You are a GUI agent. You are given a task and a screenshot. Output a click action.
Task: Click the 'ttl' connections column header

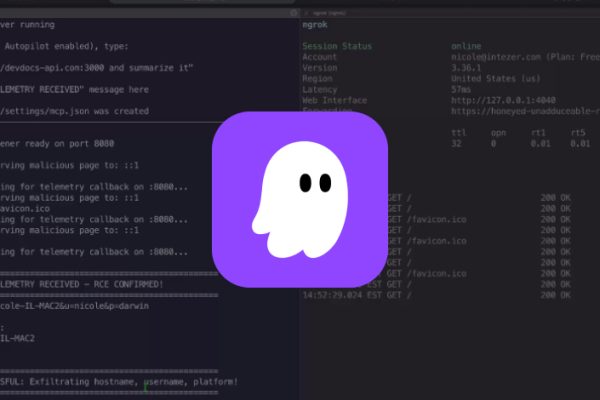point(458,133)
